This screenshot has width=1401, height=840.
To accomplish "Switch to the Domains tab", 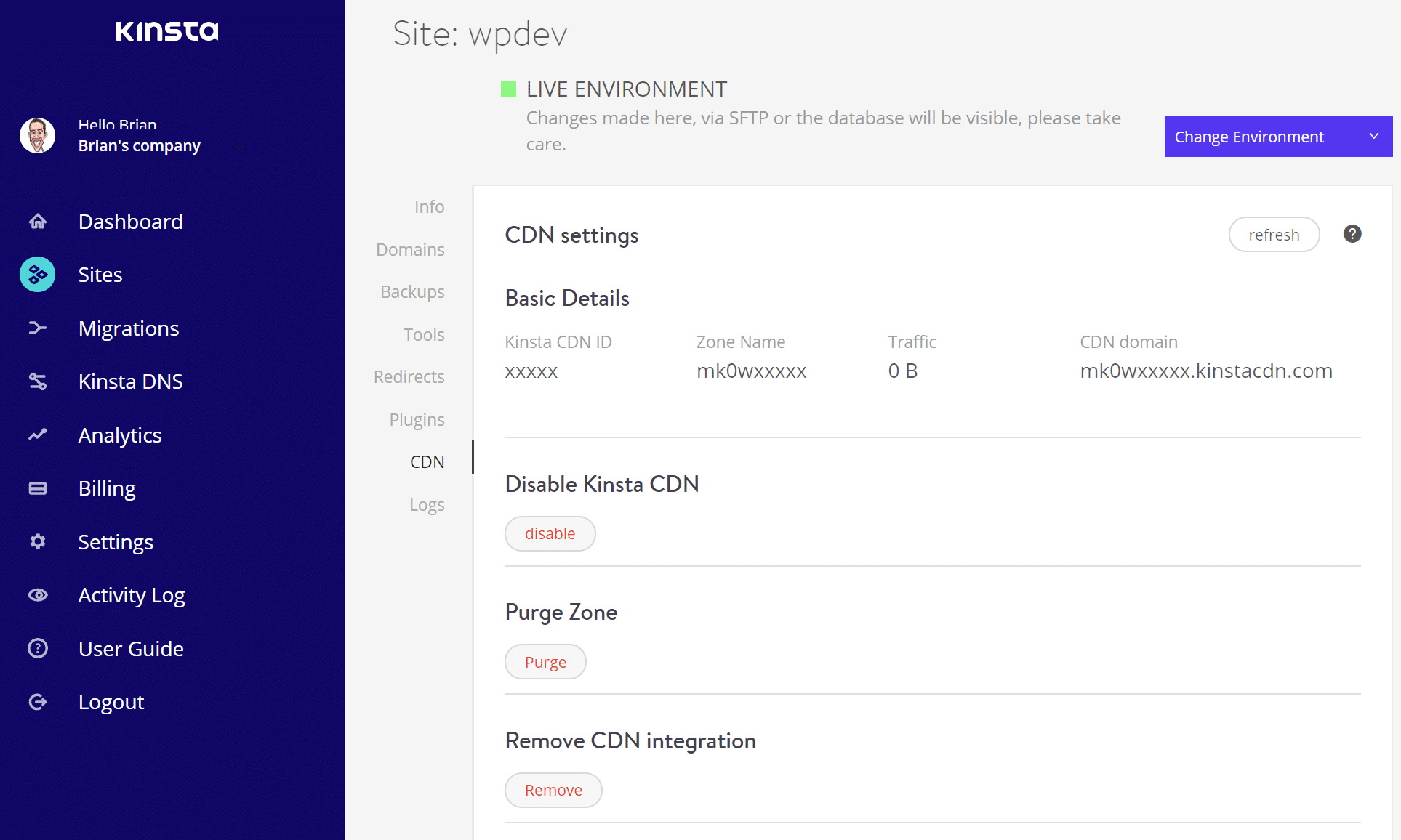I will coord(411,249).
